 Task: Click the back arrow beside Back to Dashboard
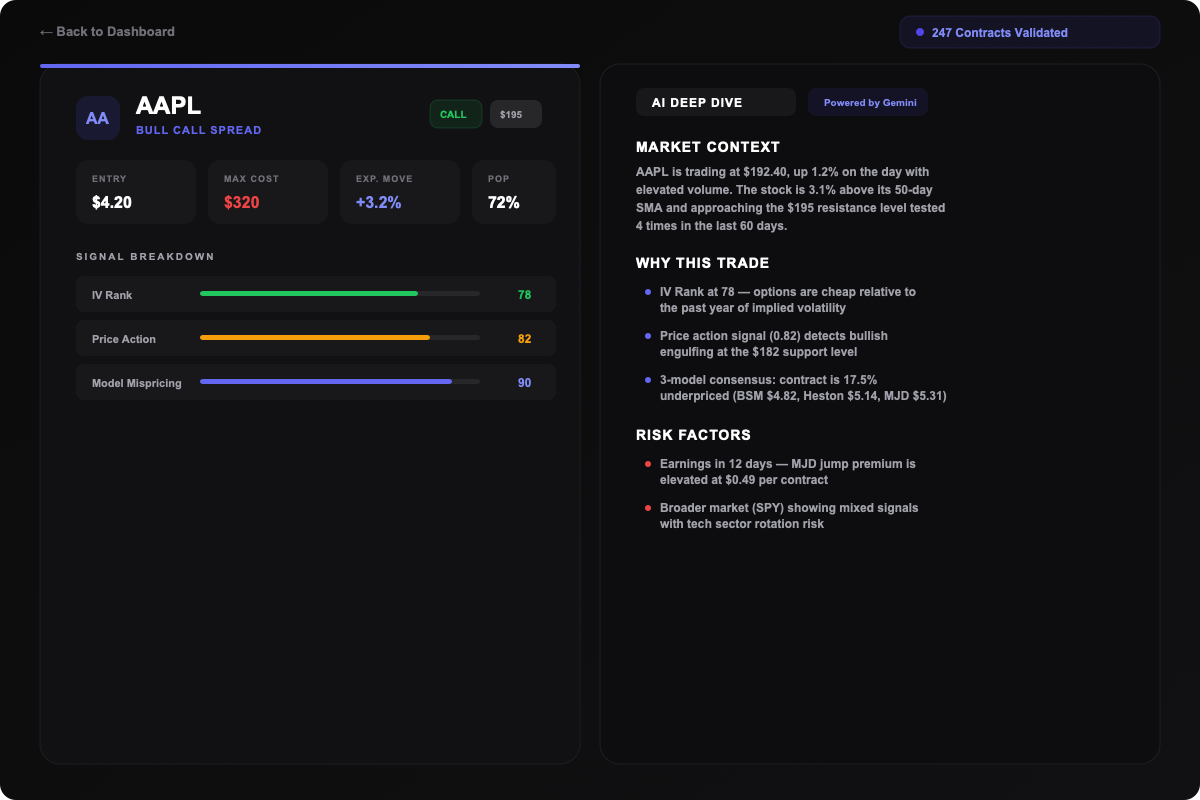[x=45, y=31]
